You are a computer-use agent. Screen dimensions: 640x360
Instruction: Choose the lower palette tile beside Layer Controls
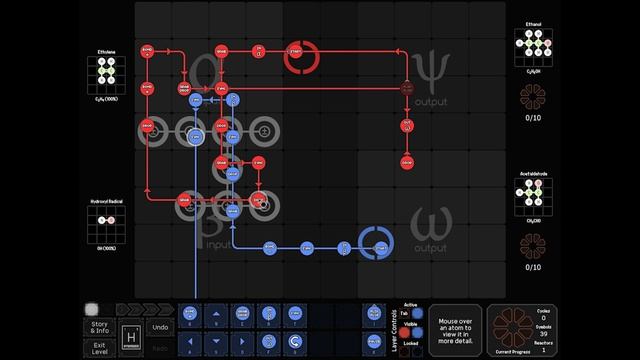tap(374, 343)
